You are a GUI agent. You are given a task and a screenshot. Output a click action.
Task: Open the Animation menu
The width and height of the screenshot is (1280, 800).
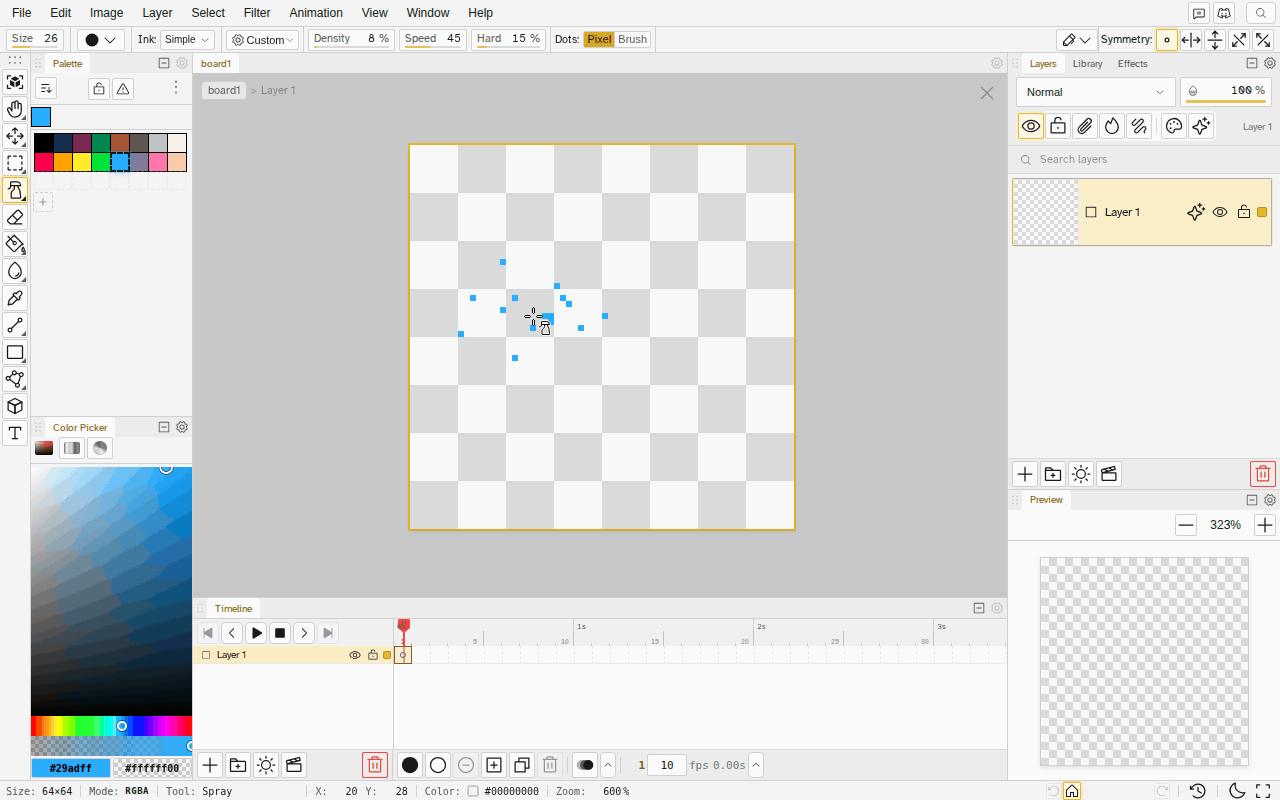316,13
